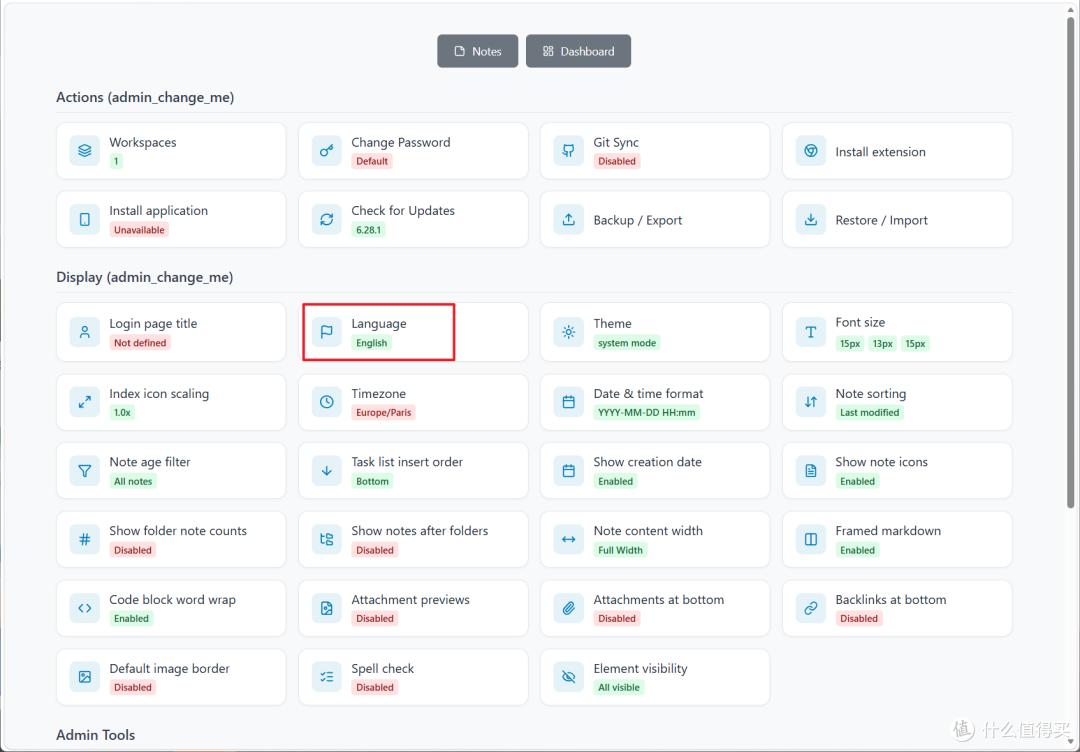Viewport: 1080px width, 752px height.
Task: Click the Backlinks at bottom card
Action: pyautogui.click(x=897, y=608)
